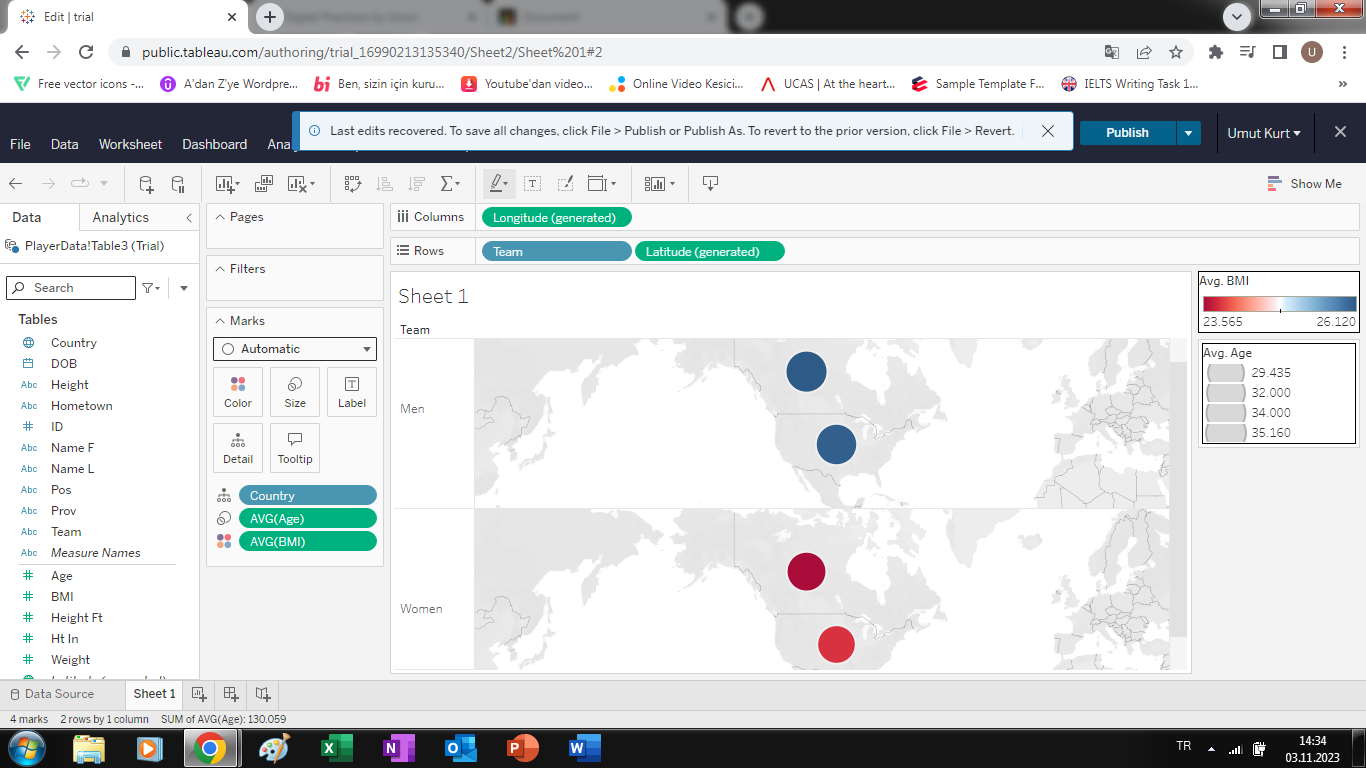
Task: Click the Download icon in the toolbar
Action: [x=710, y=184]
